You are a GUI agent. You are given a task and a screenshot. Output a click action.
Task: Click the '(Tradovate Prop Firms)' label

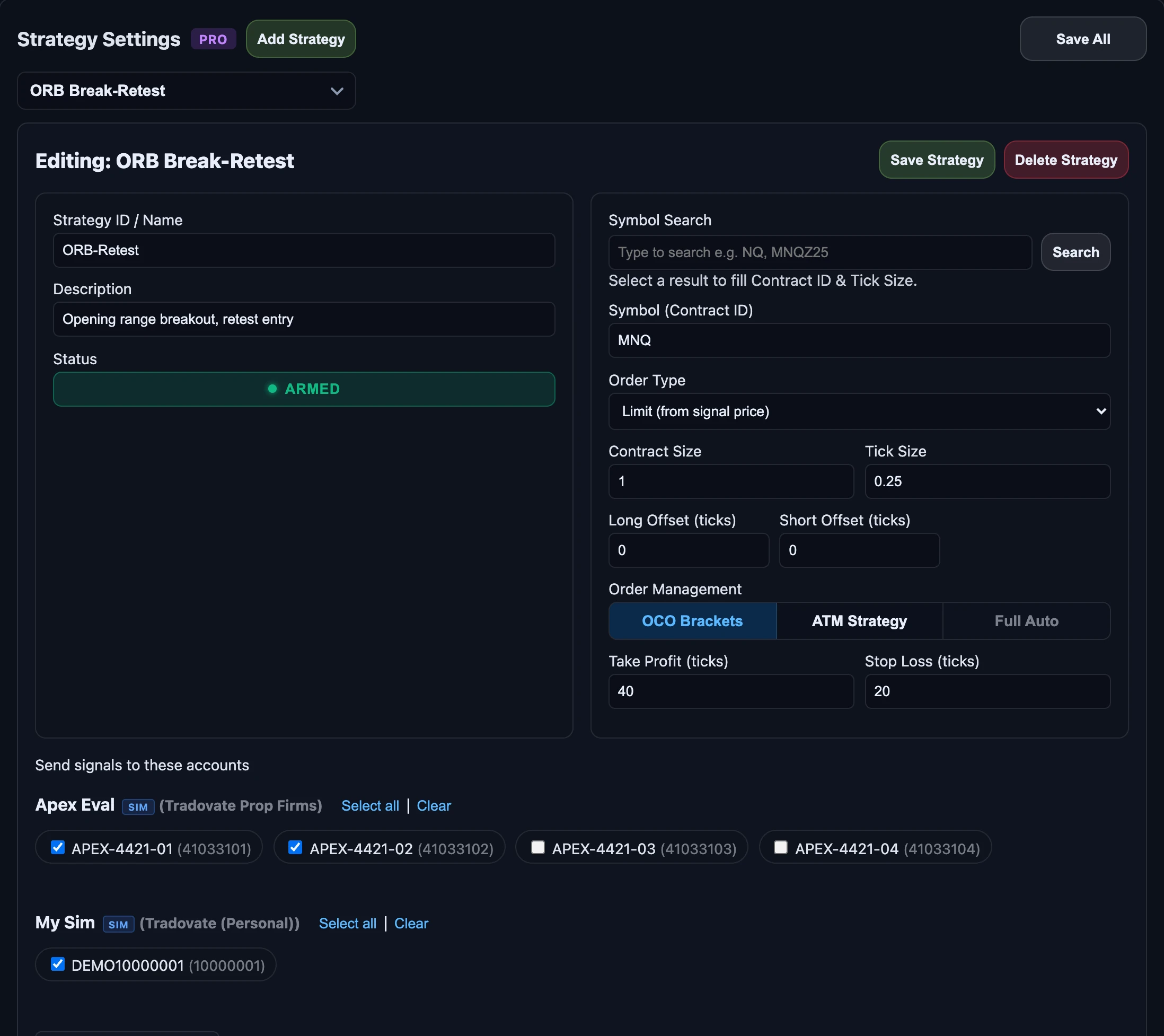[x=240, y=806]
